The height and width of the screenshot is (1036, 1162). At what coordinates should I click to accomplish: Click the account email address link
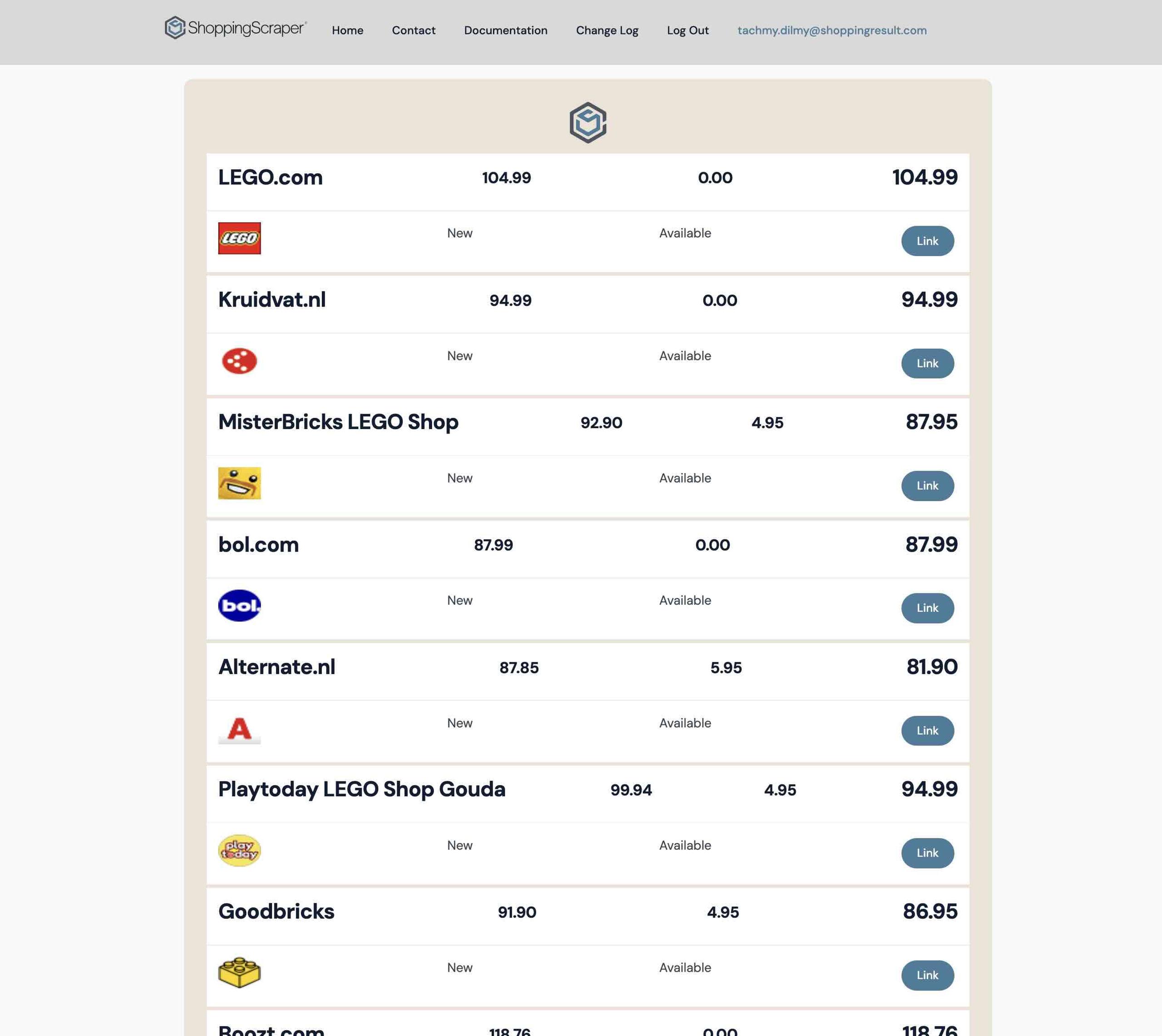(832, 30)
